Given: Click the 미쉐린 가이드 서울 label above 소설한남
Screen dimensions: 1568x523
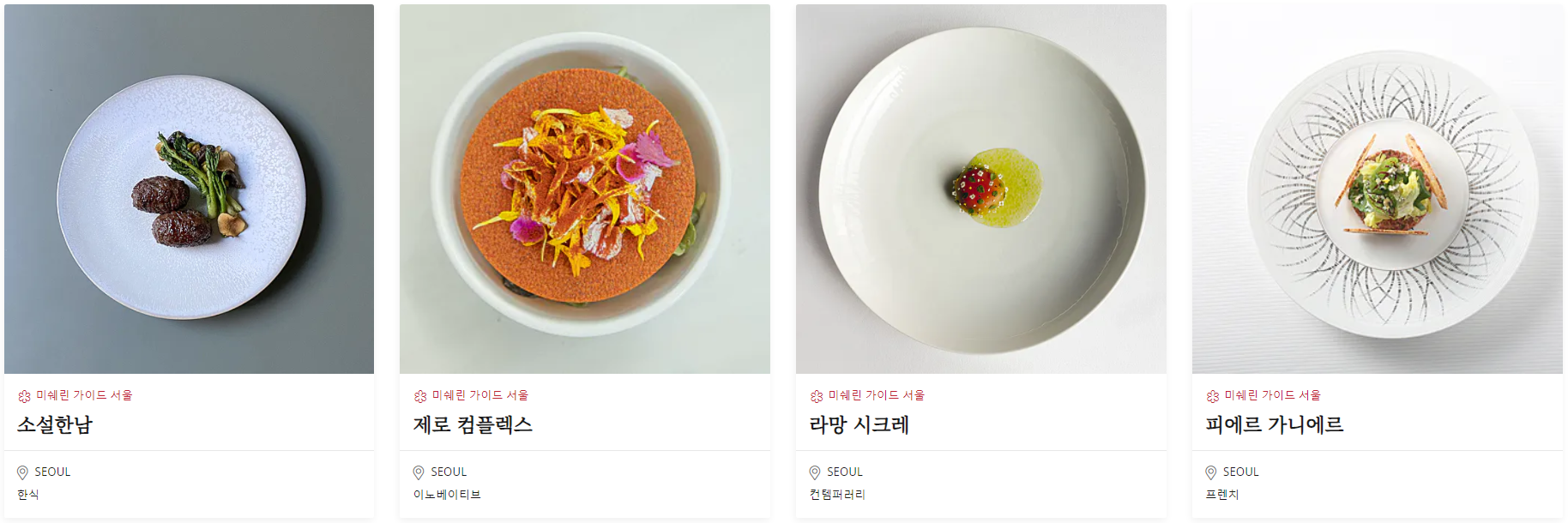Looking at the screenshot, I should [84, 395].
